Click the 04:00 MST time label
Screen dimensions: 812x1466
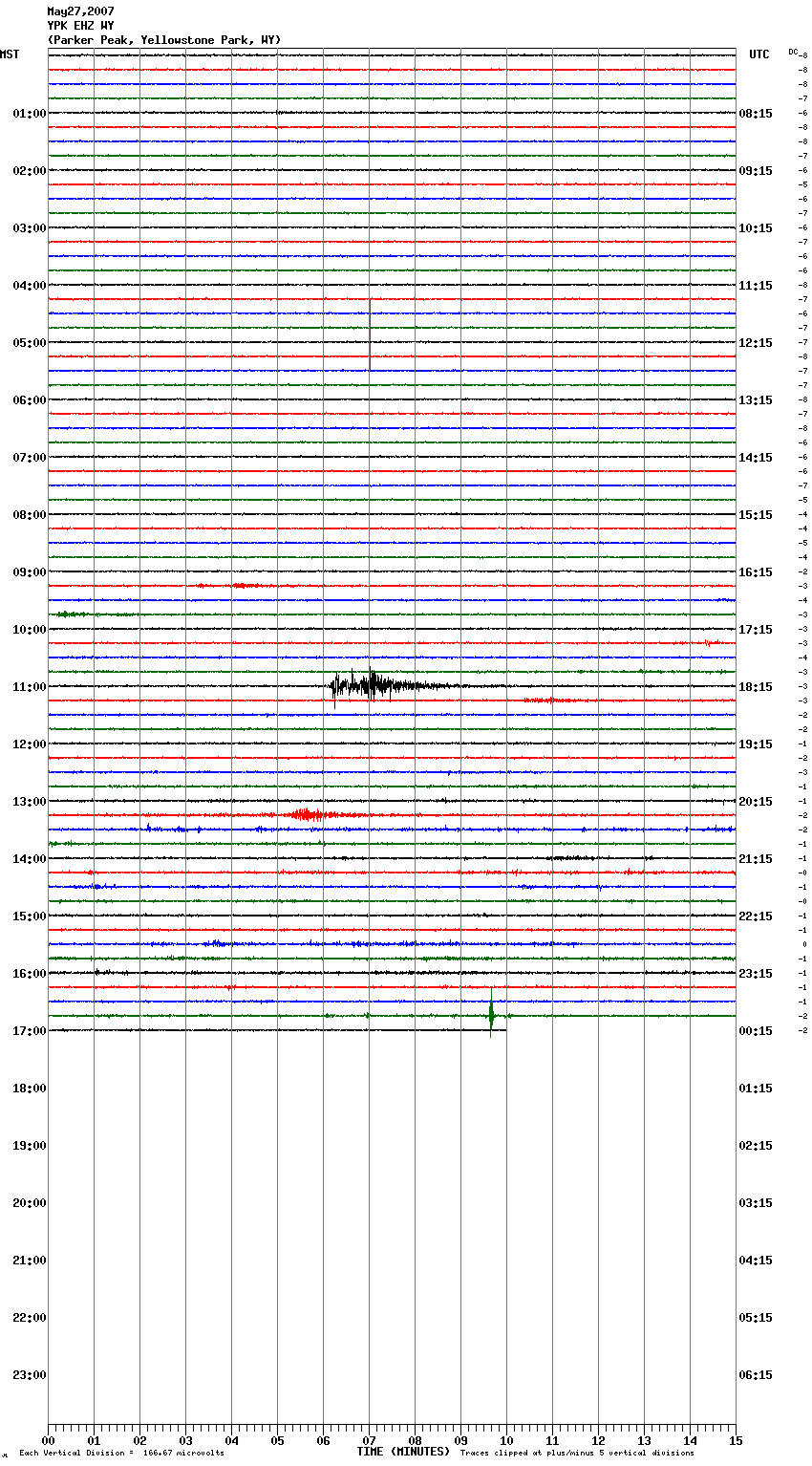[30, 286]
